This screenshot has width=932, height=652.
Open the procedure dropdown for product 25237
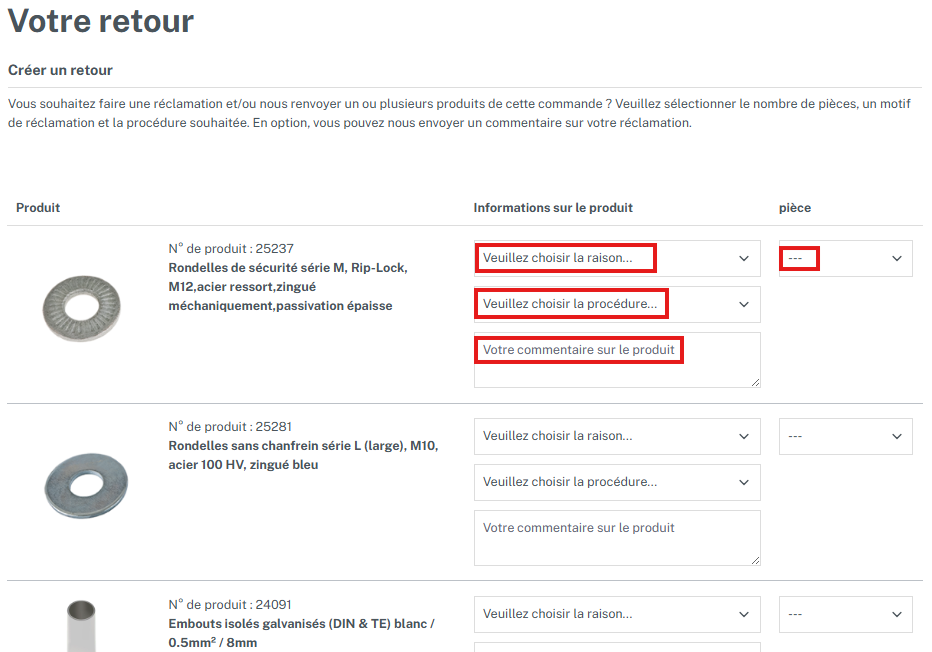pyautogui.click(x=616, y=304)
